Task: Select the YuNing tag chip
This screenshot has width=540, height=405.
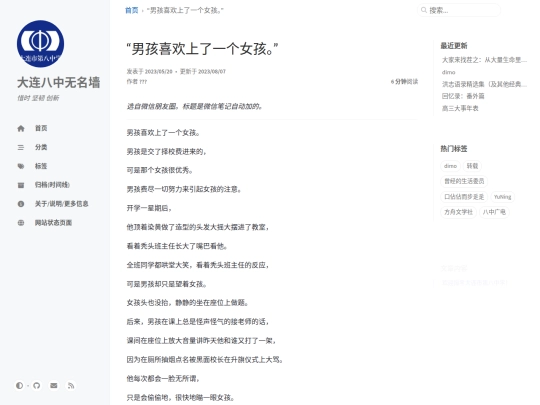Action: (502, 197)
